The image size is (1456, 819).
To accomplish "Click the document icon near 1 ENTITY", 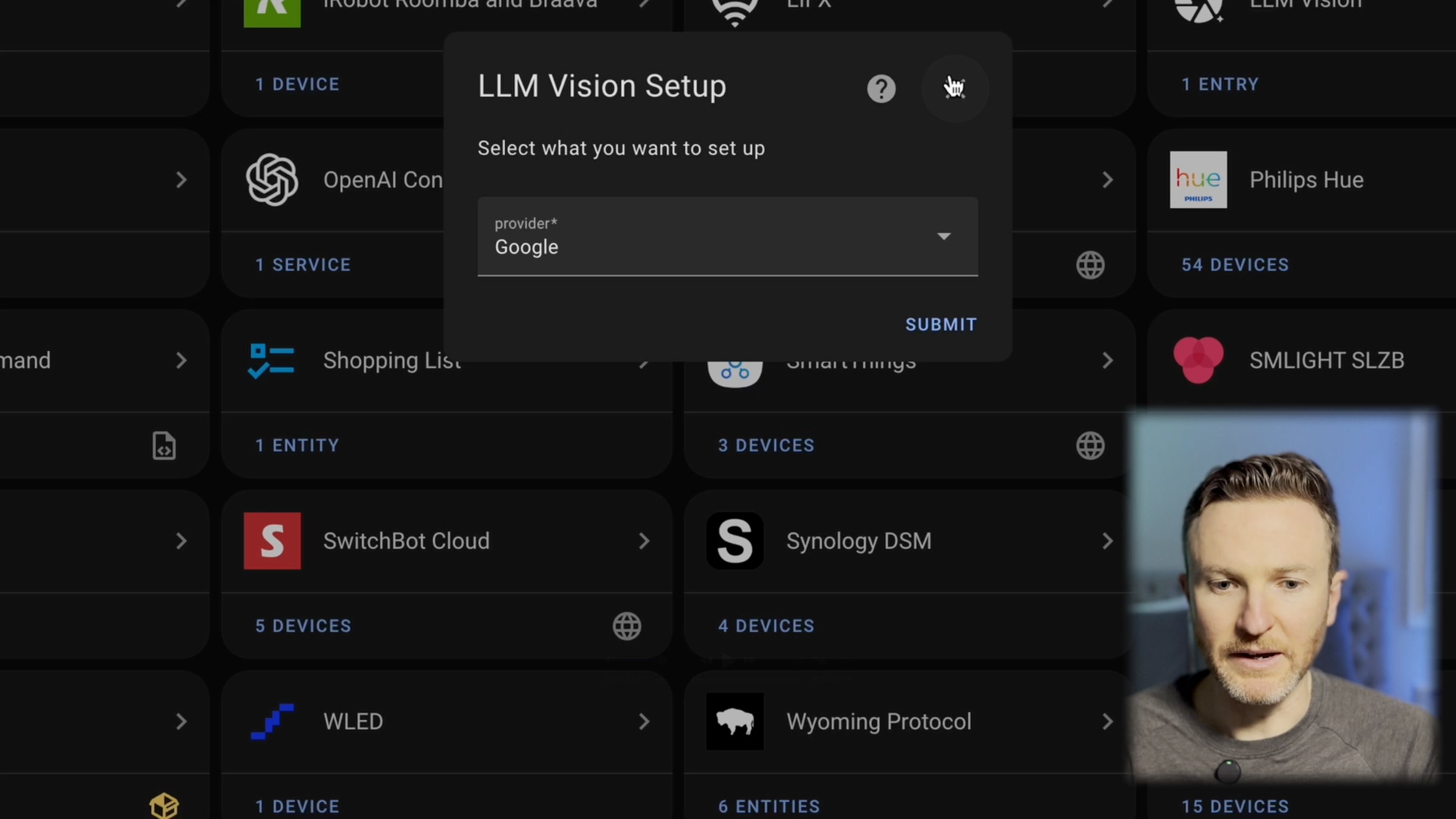I will [x=164, y=445].
